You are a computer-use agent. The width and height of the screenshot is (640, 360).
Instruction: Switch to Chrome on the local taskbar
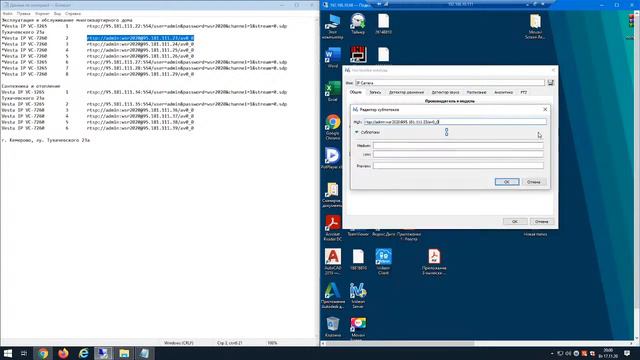click(43, 353)
